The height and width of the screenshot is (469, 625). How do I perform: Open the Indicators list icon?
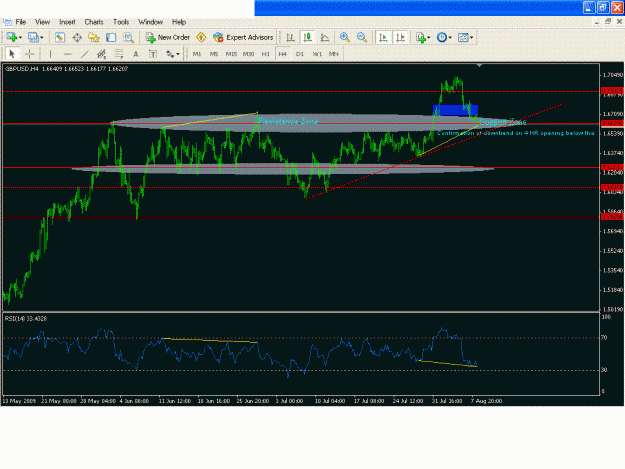tap(421, 37)
